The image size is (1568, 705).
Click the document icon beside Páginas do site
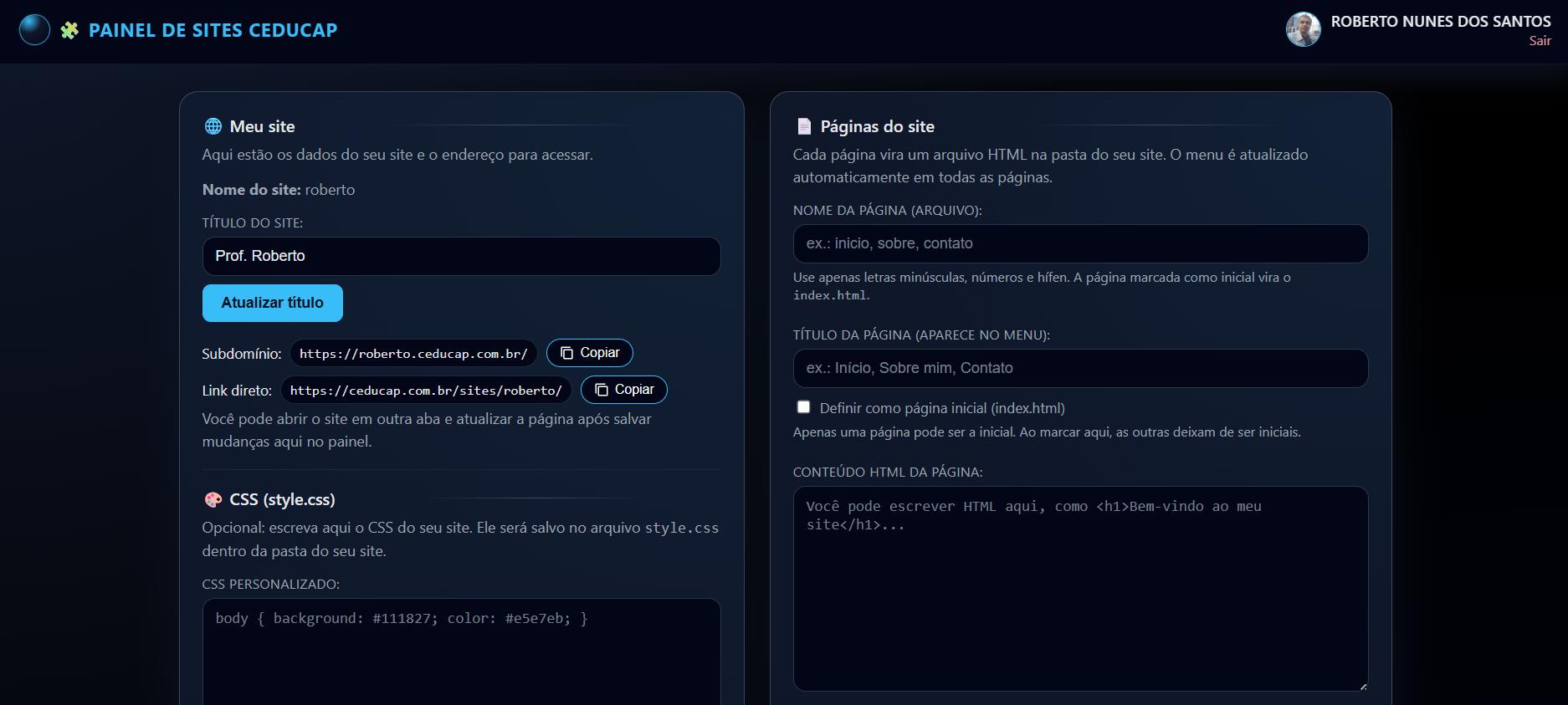click(804, 126)
